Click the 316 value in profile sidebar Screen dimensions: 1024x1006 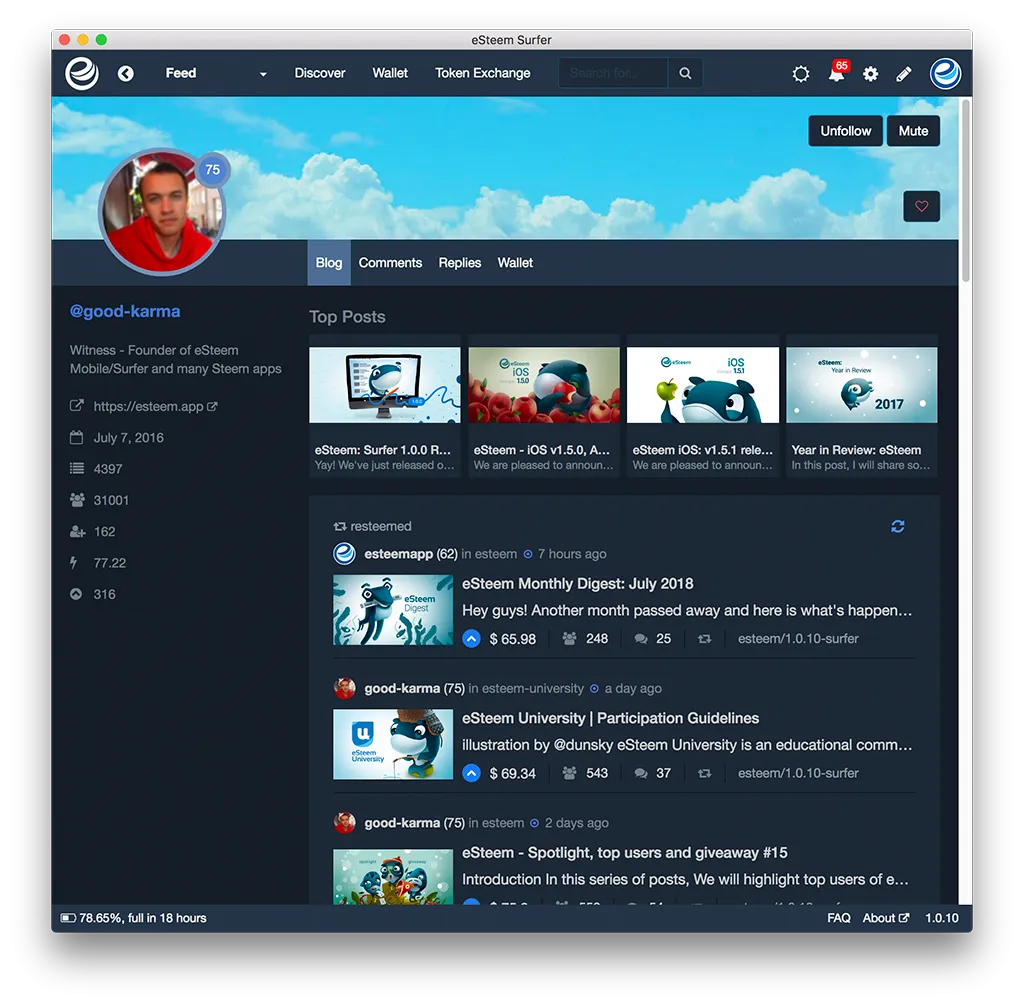tap(104, 594)
